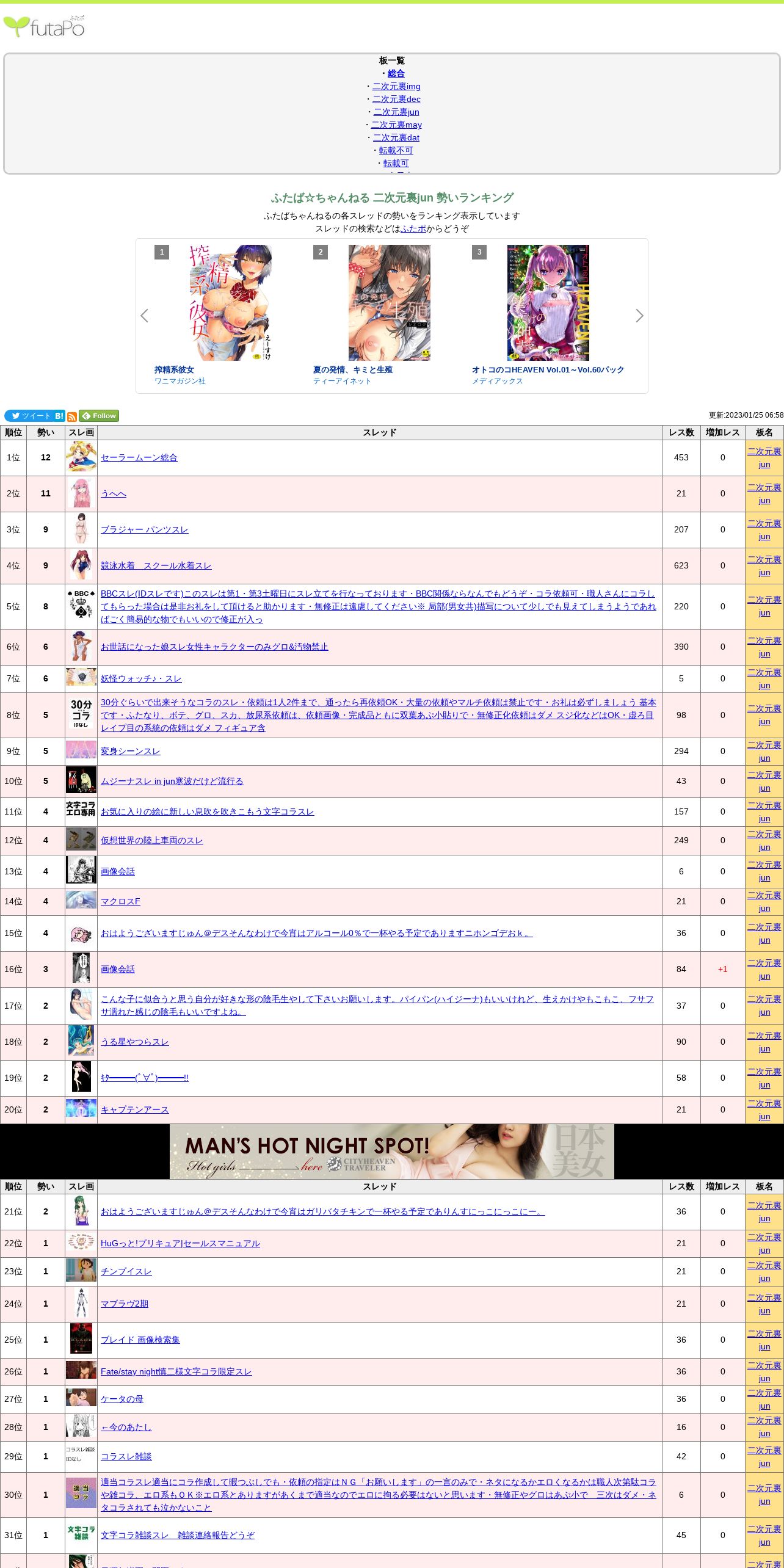Open the HuGっと!プリキュア thread

[180, 1243]
